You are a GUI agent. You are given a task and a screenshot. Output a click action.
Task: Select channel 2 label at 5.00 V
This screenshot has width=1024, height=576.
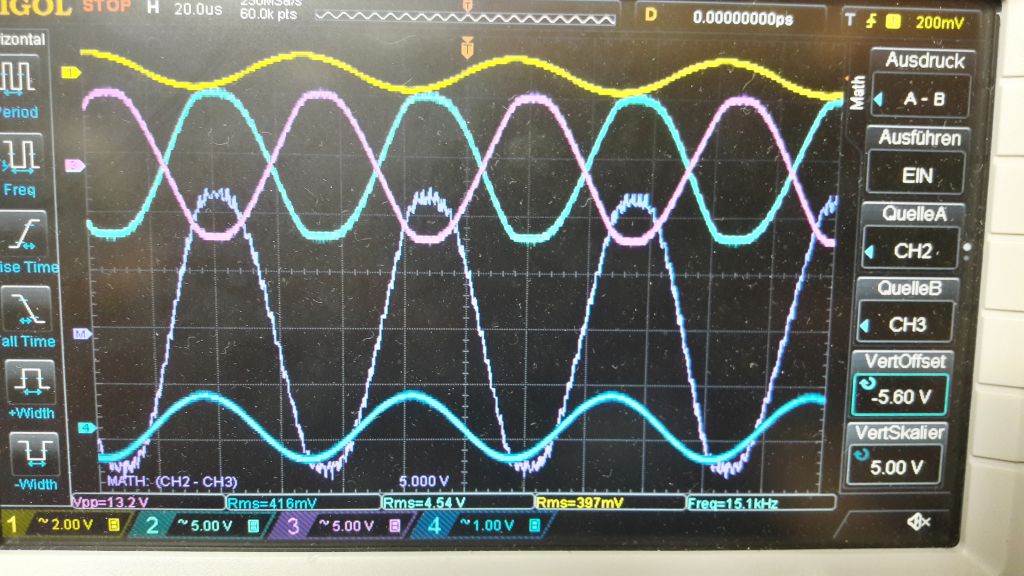pyautogui.click(x=204, y=525)
